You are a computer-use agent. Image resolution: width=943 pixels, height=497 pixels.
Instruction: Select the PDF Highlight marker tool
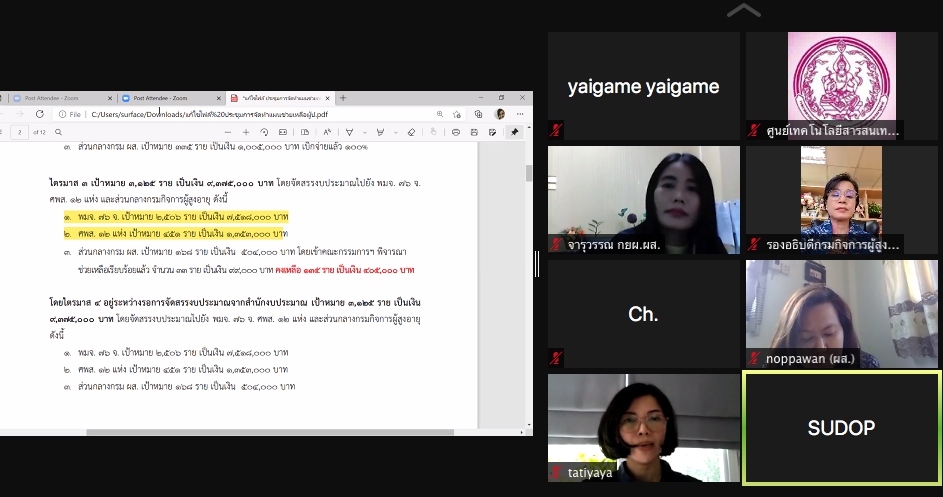tap(380, 132)
